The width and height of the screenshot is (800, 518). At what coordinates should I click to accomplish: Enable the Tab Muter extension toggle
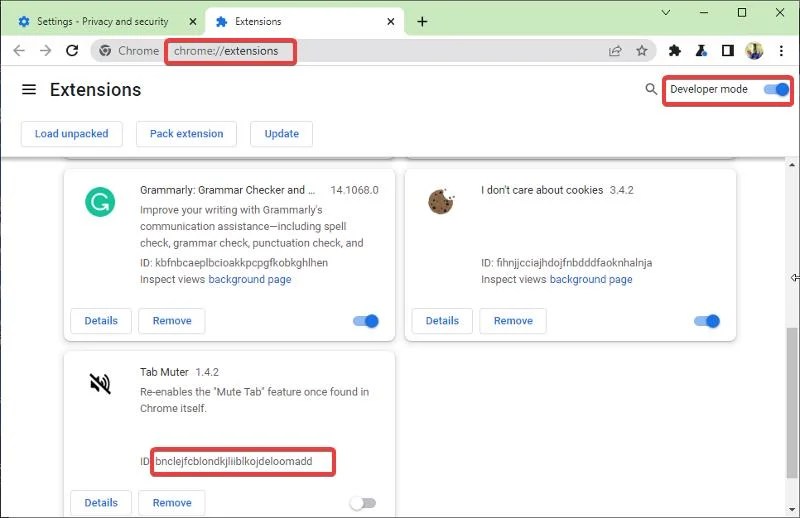click(363, 503)
